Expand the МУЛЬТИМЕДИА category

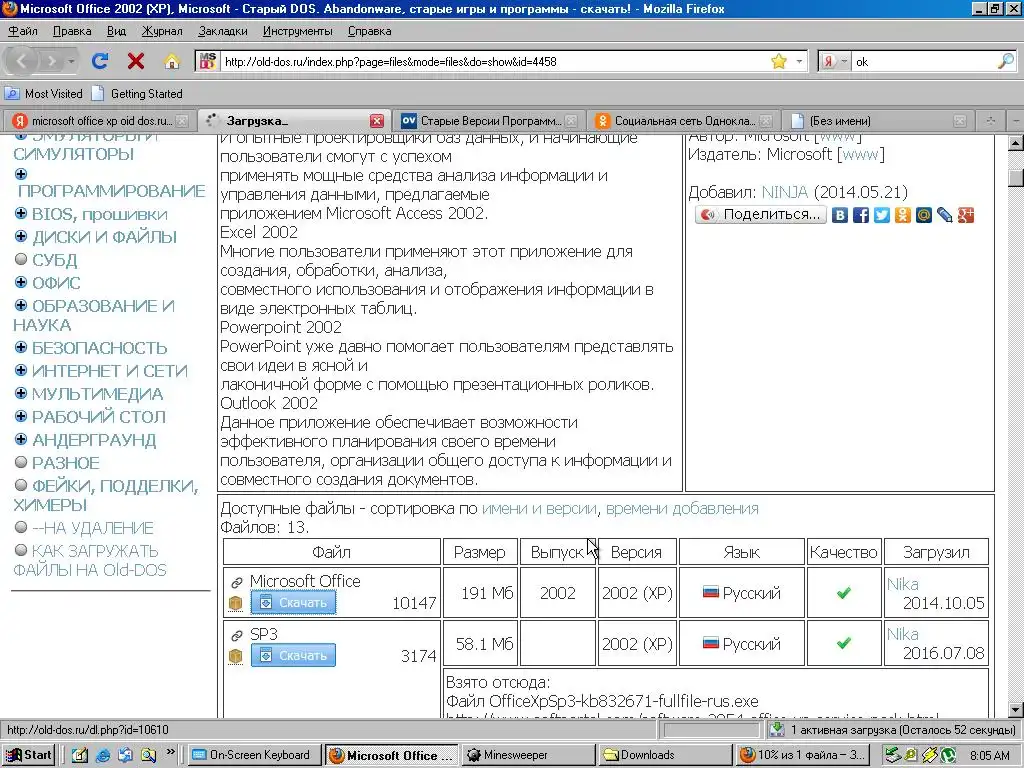(x=21, y=393)
